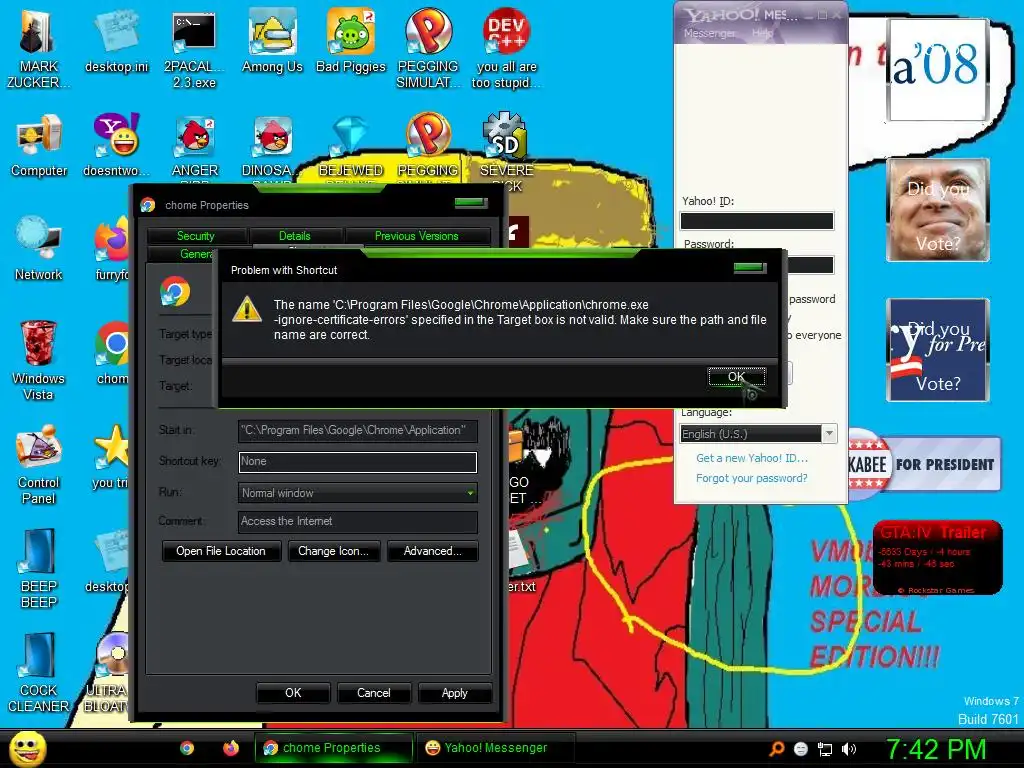Select the COCK CLEANER desktop icon

(39, 671)
